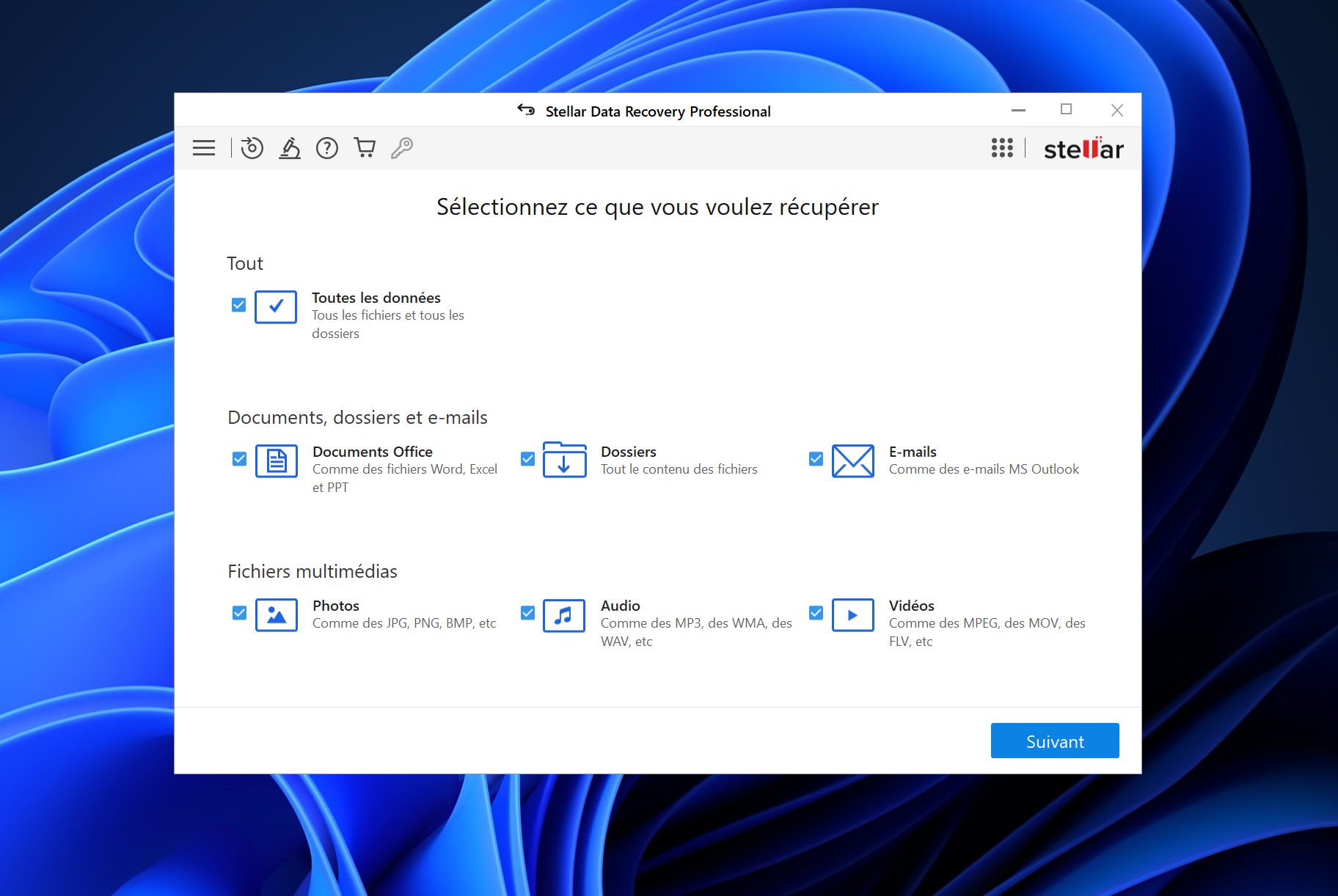This screenshot has height=896, width=1338.
Task: Click the shopping cart buy icon
Action: pyautogui.click(x=365, y=148)
